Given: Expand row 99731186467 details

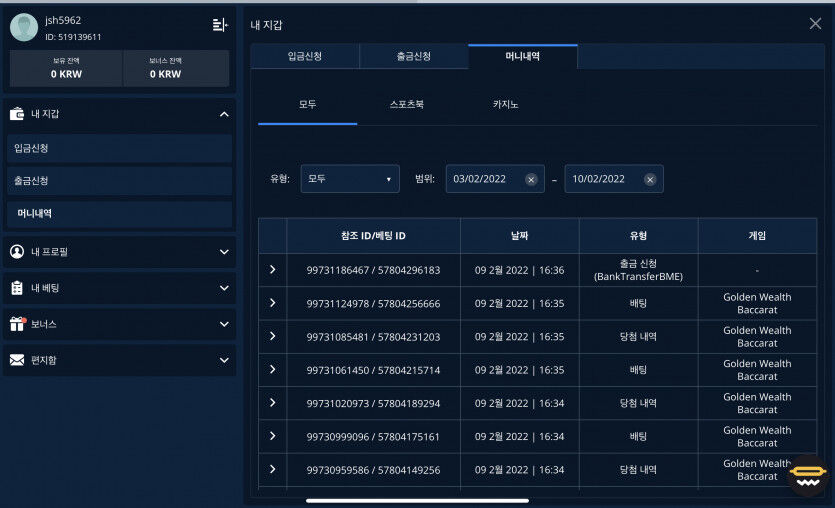Looking at the screenshot, I should tap(273, 269).
